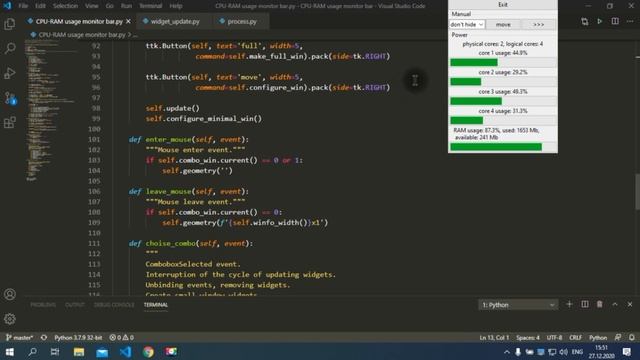The height and width of the screenshot is (360, 640).
Task: Click the CRLF end-of-line indicator
Action: (x=576, y=338)
